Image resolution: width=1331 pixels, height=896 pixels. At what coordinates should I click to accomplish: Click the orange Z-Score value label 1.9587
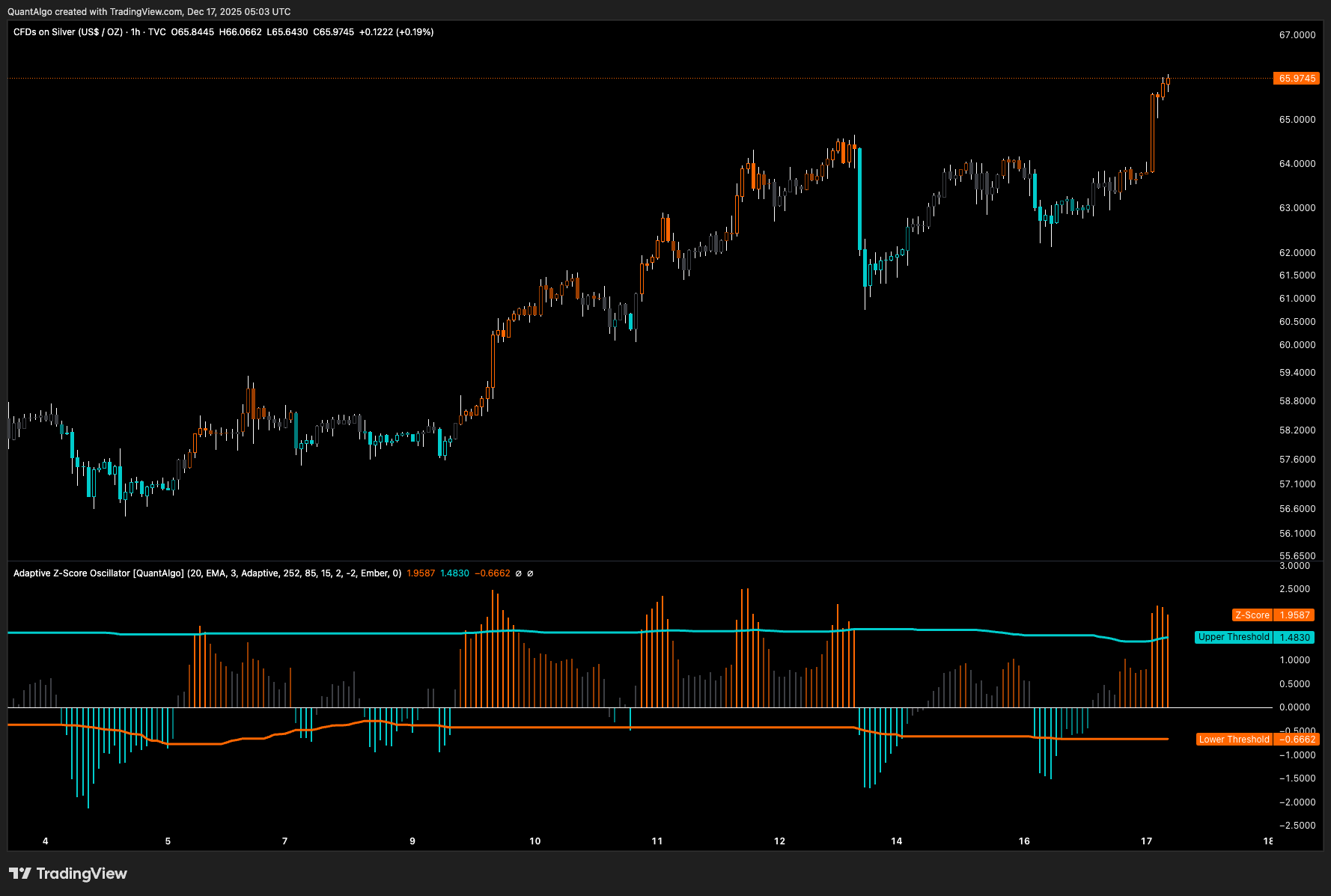coord(1294,615)
